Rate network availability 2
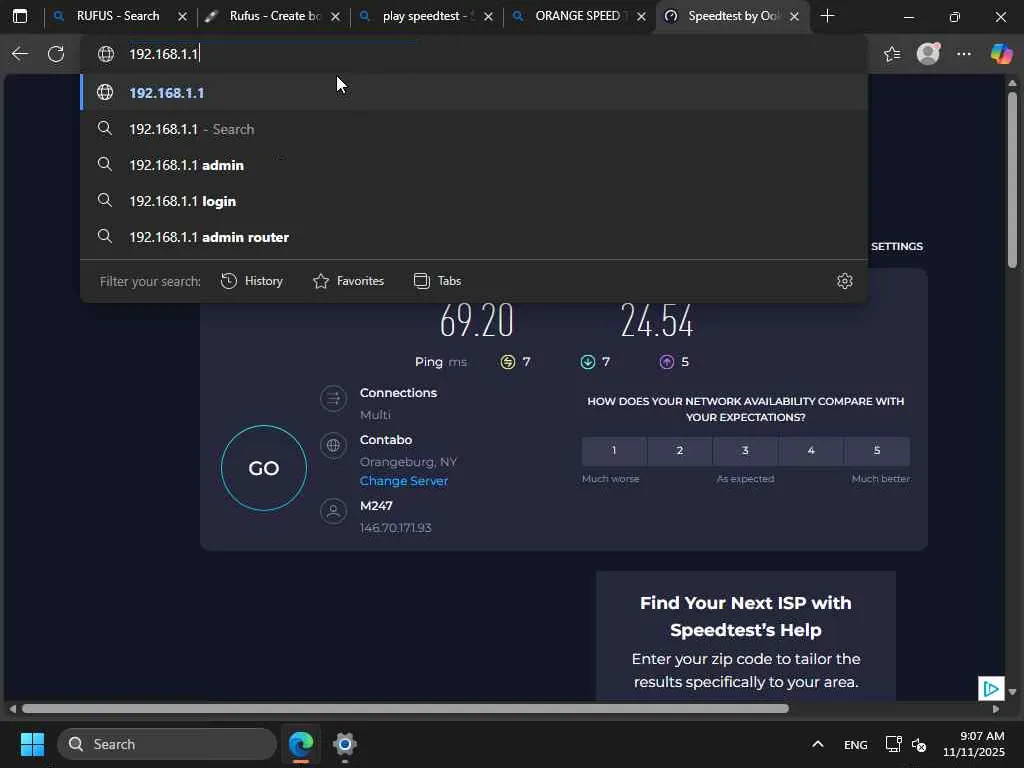The width and height of the screenshot is (1024, 768). (x=680, y=450)
